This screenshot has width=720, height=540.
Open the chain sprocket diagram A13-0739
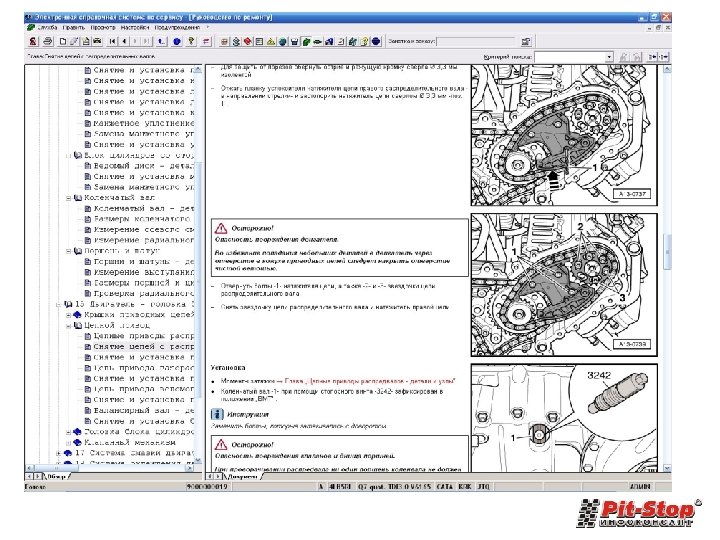[564, 285]
